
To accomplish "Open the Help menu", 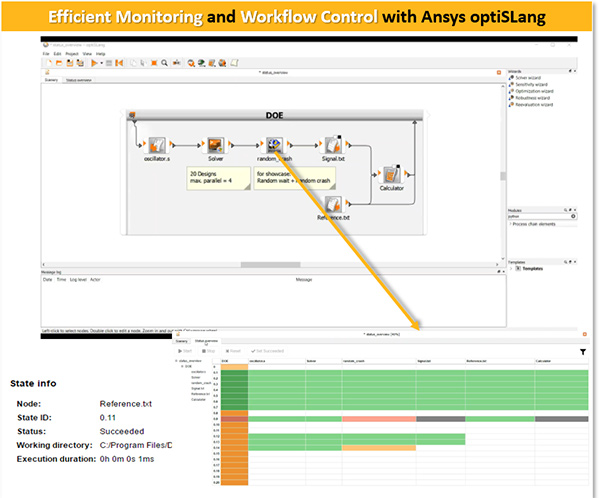I will 100,54.
